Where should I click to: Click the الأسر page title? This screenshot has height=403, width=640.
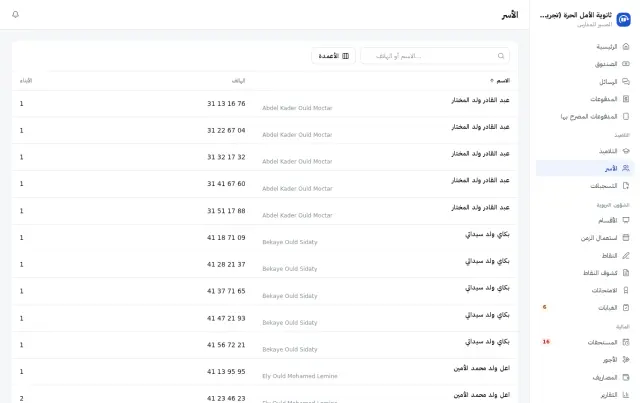(x=510, y=15)
